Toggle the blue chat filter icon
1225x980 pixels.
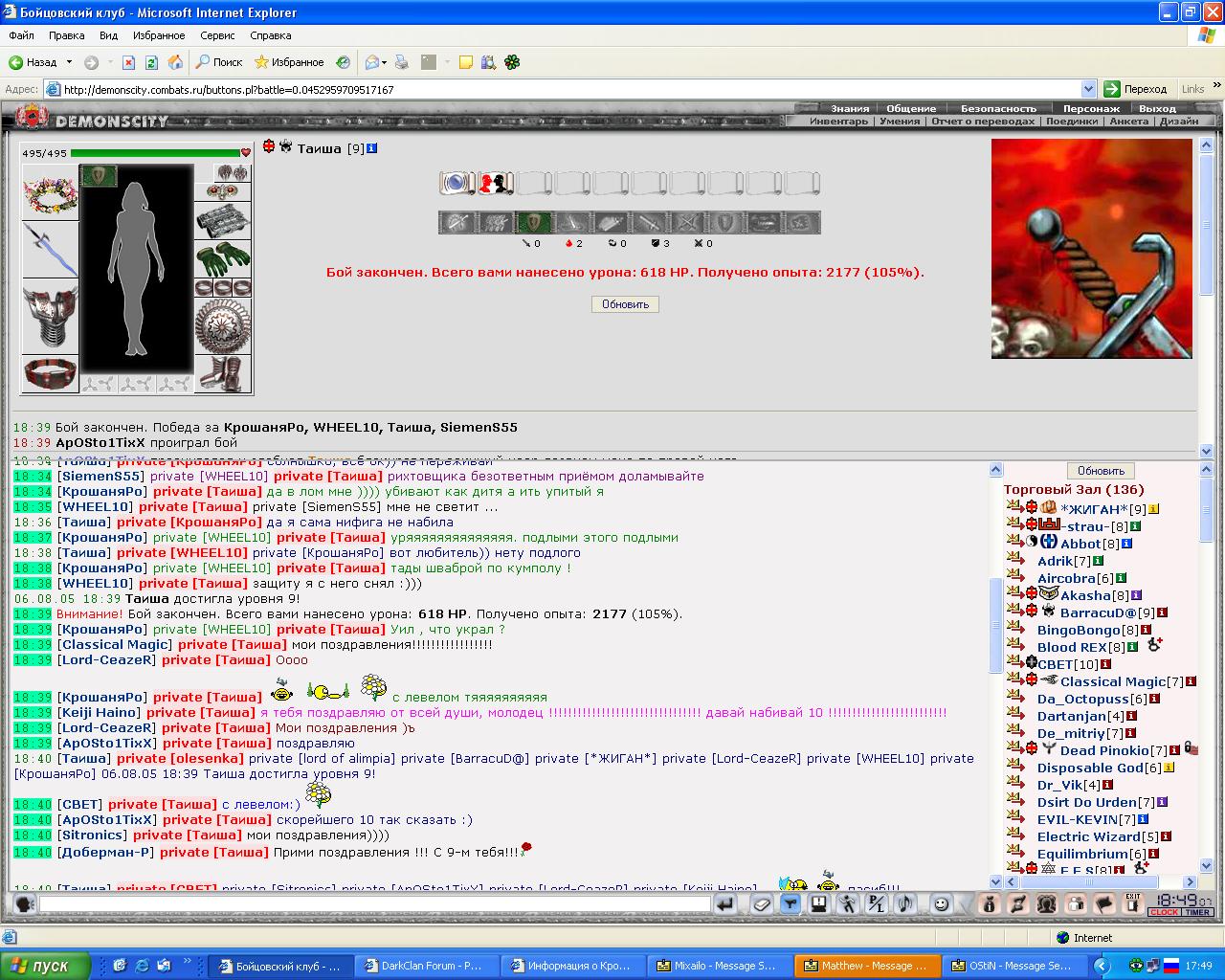791,903
